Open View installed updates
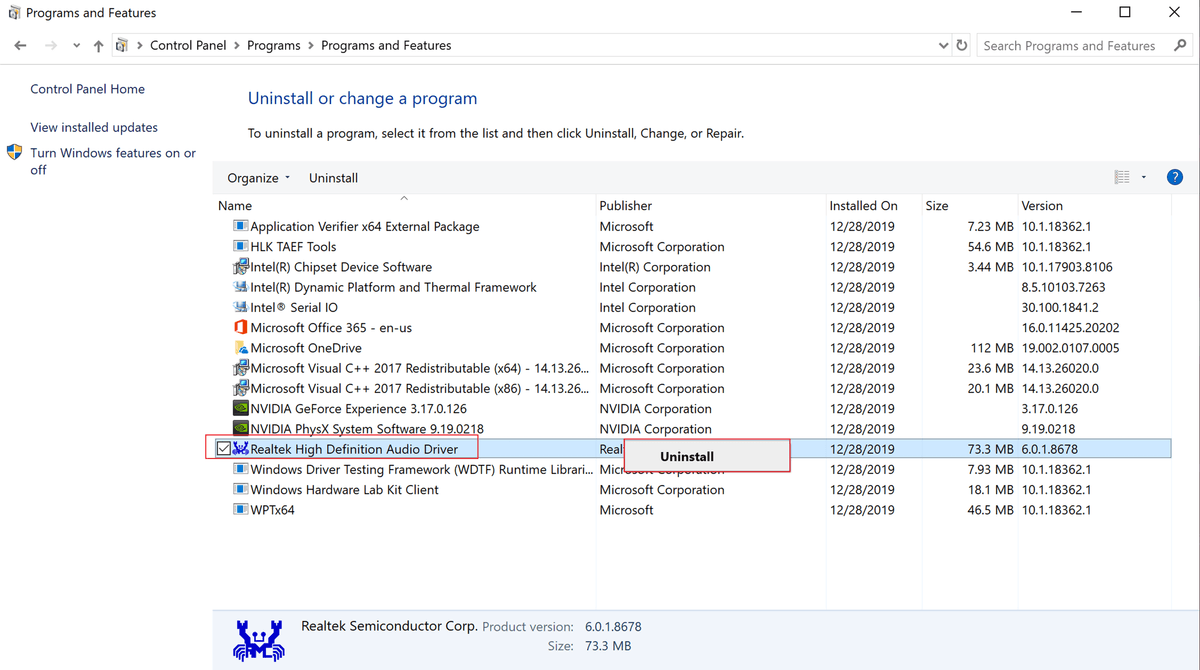 [93, 127]
